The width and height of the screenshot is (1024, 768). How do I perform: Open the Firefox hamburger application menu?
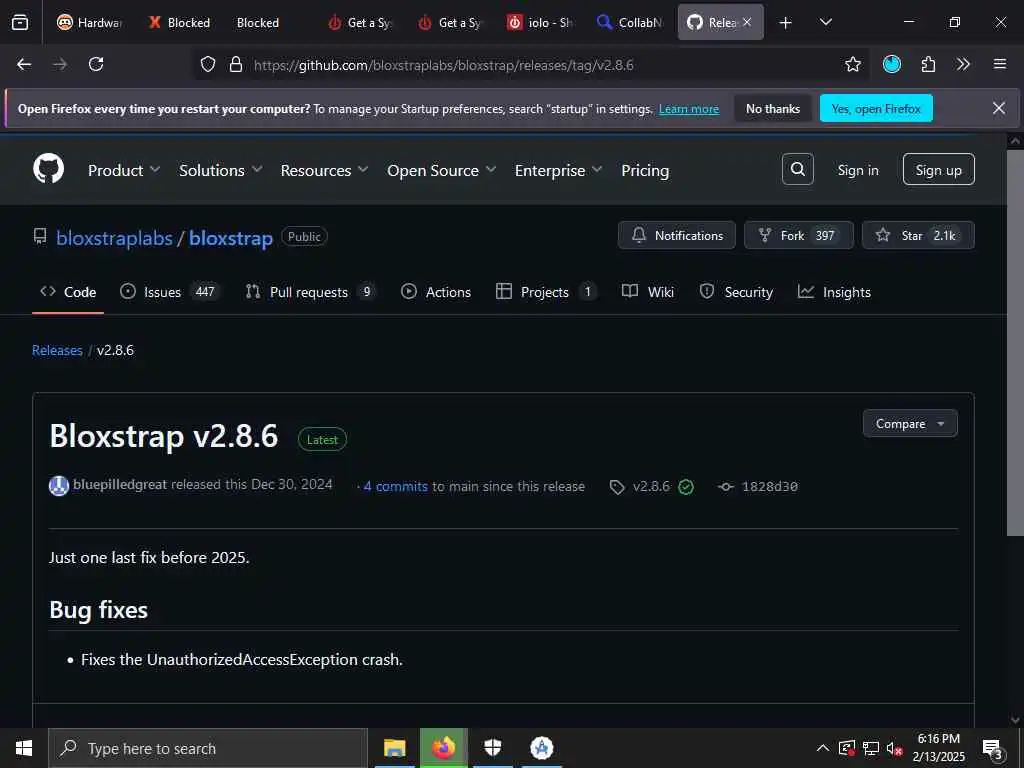tap(999, 64)
